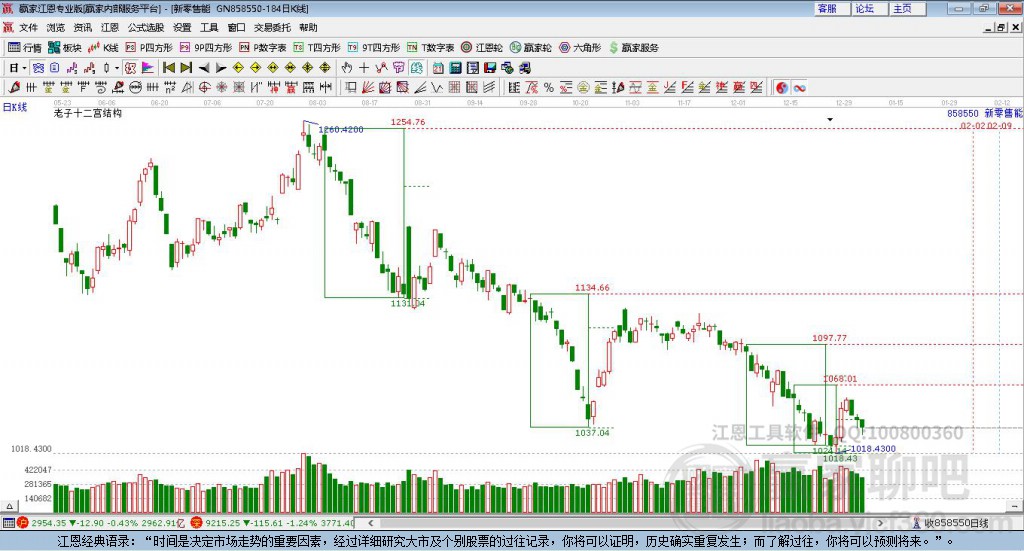Screen dimensions: 1024x551
Task: Click the 老子十二宫结构 chart title
Action: click(x=88, y=114)
